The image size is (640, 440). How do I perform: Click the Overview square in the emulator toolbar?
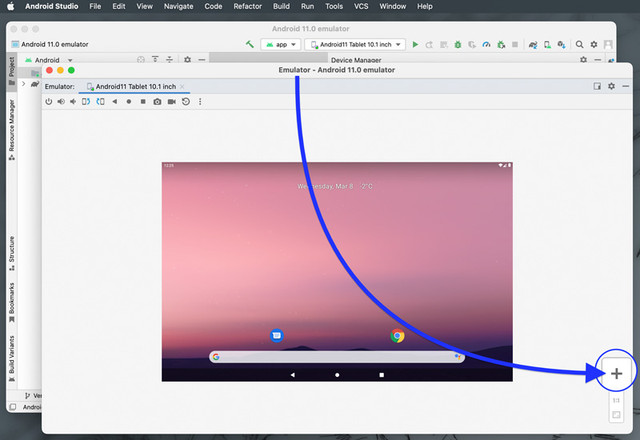coord(143,102)
